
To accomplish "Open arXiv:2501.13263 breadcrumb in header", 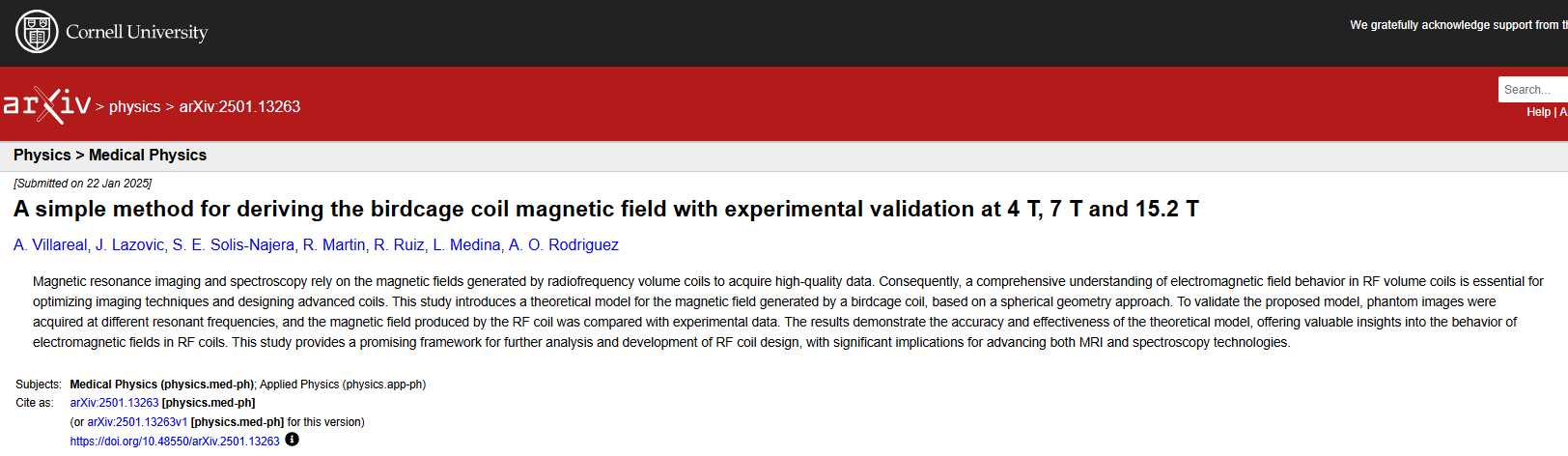I will point(239,106).
